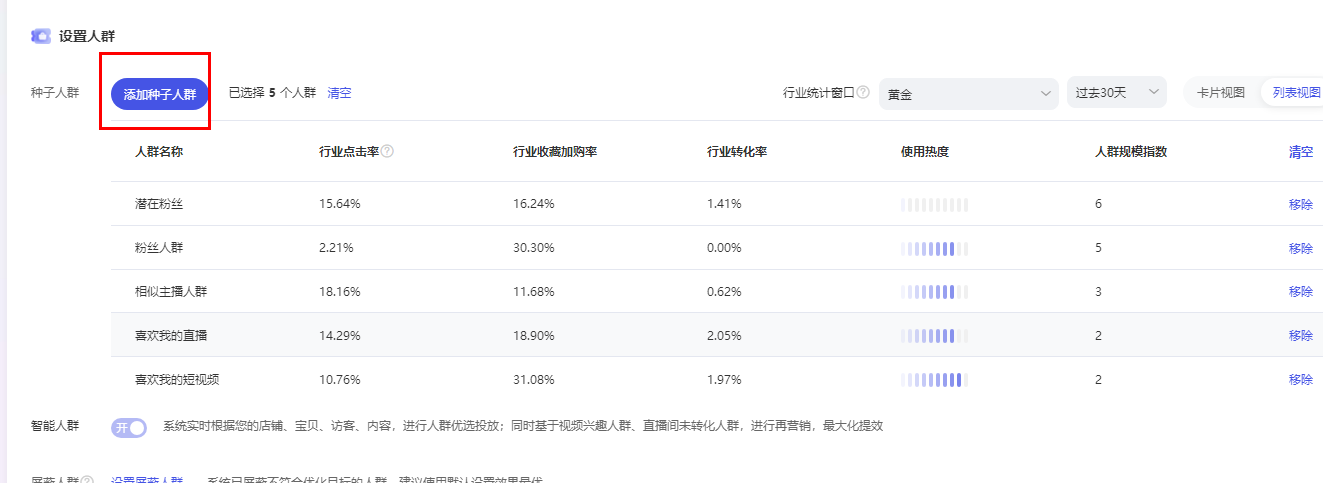
Task: Remove the 粉丝人群 row
Action: coord(1300,248)
